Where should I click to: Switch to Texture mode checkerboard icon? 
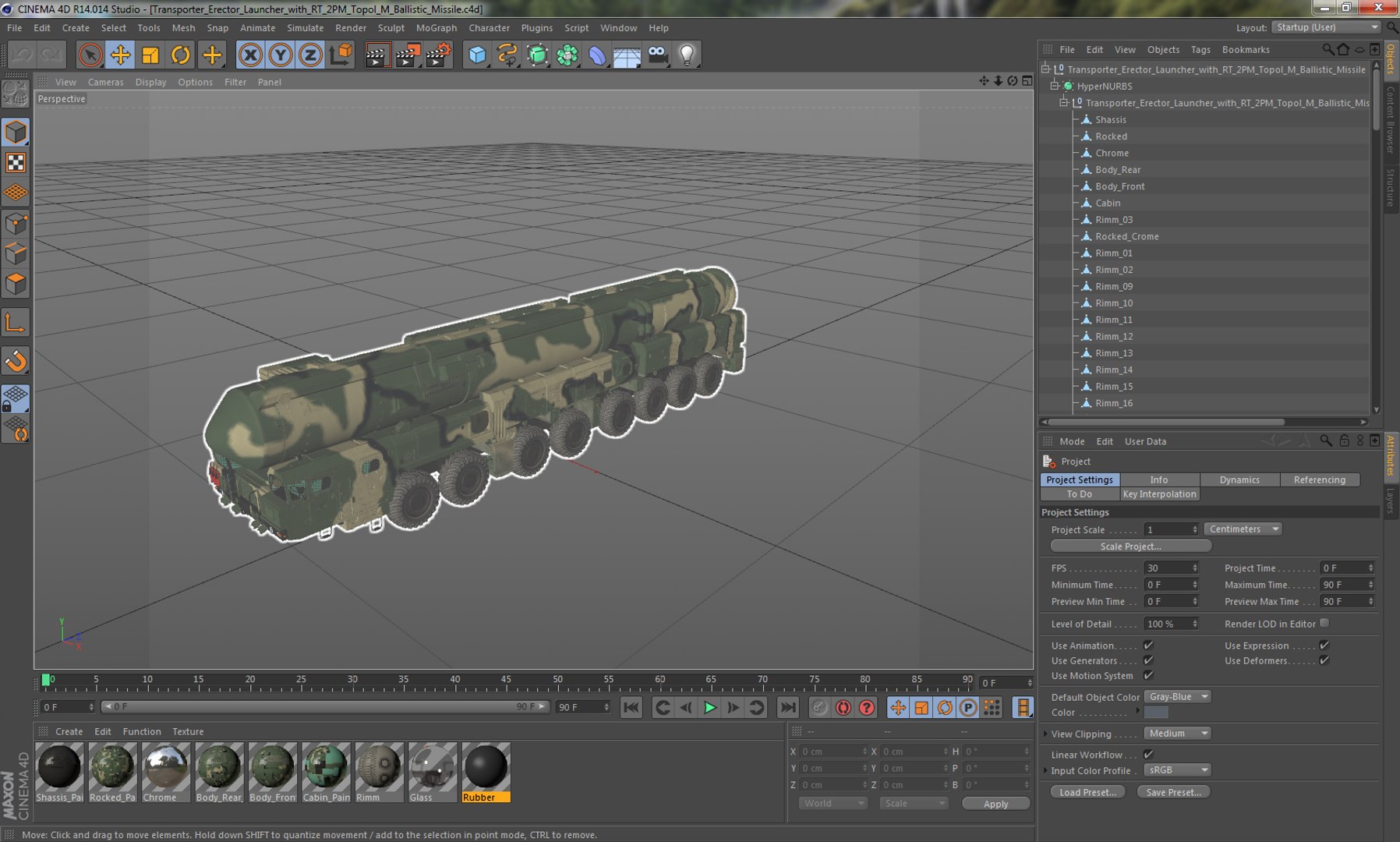click(16, 162)
